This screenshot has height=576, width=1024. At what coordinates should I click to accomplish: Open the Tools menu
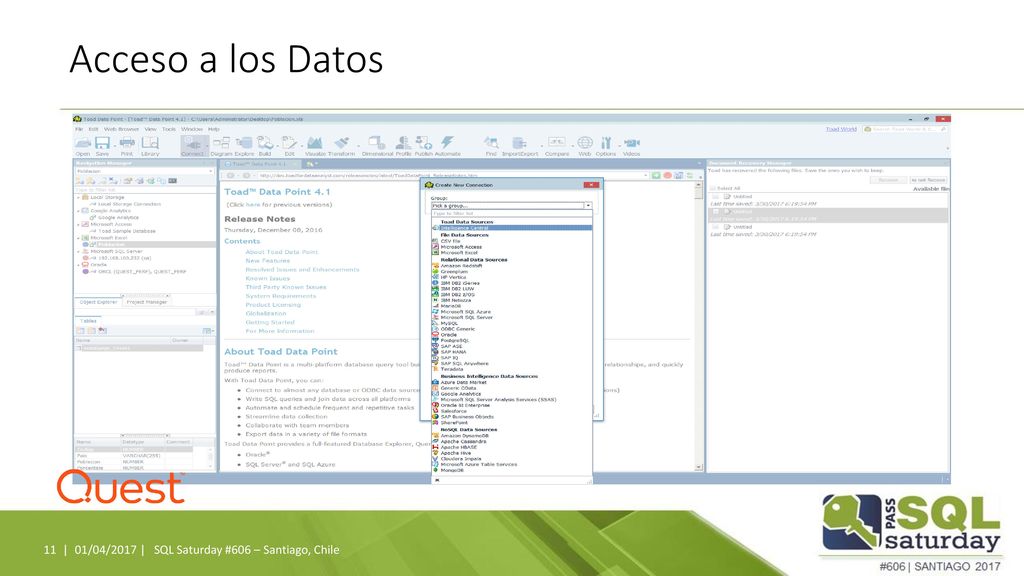click(x=169, y=129)
